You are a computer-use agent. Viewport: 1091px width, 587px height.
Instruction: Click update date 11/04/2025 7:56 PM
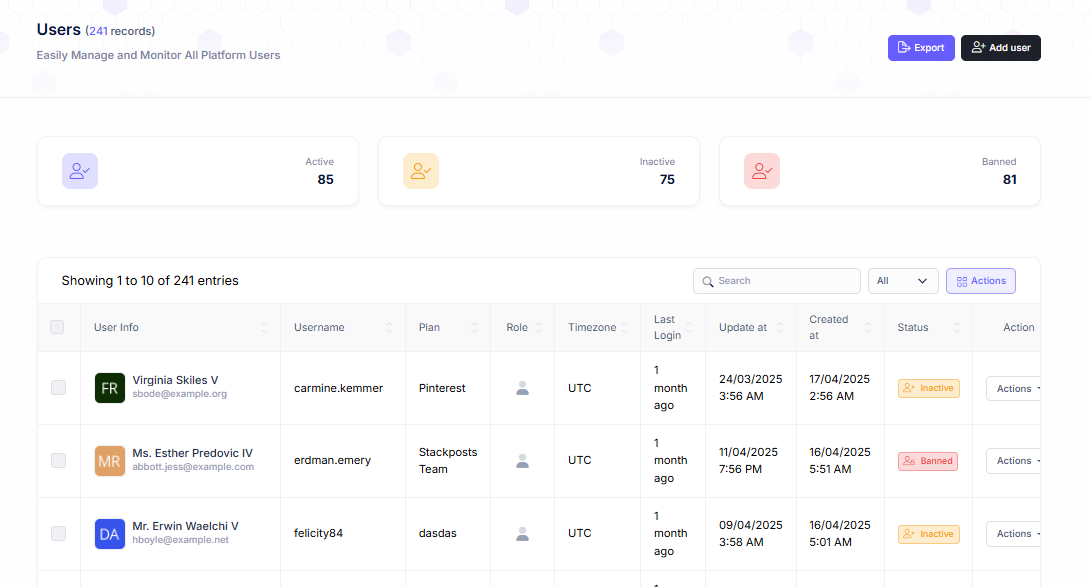point(749,460)
